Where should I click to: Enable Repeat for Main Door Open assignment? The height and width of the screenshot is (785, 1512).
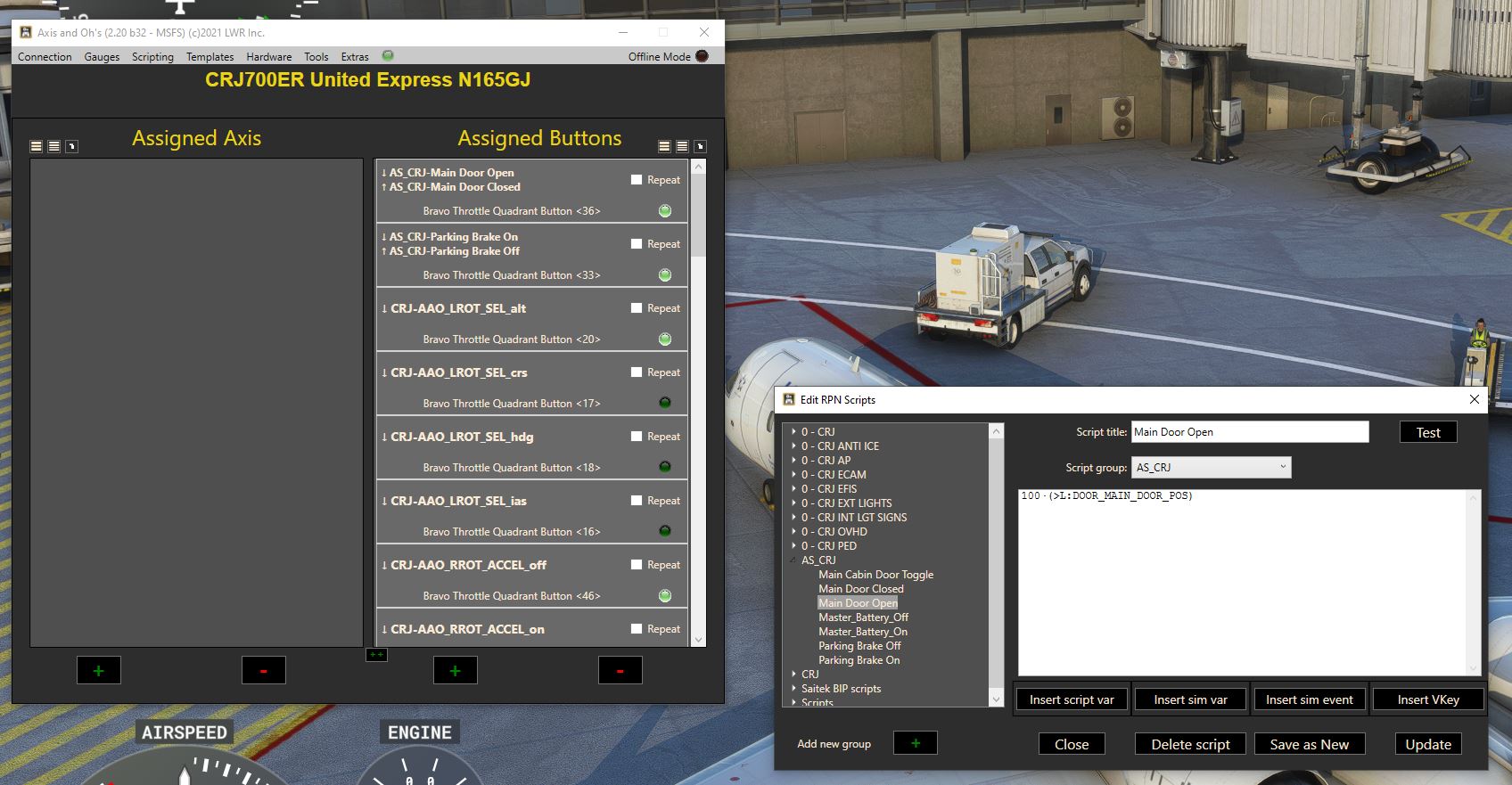point(637,179)
